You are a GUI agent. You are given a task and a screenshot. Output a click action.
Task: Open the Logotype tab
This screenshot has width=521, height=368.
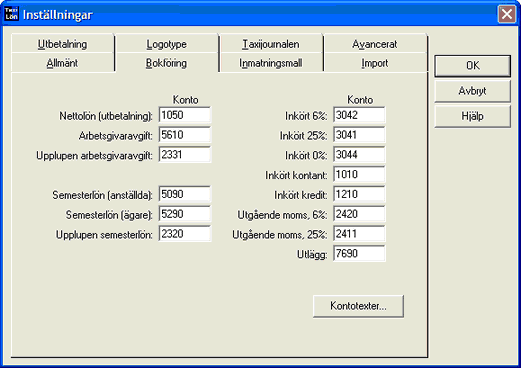click(166, 44)
